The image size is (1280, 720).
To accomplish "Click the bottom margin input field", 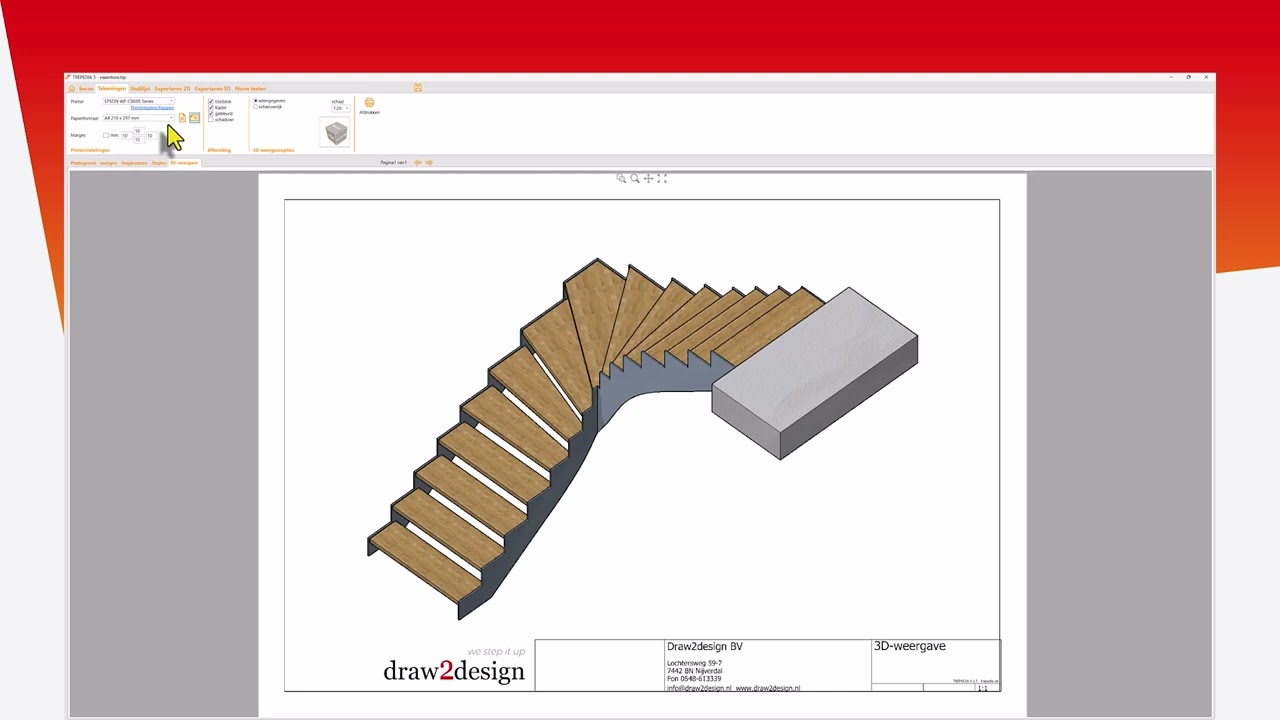I will (139, 140).
